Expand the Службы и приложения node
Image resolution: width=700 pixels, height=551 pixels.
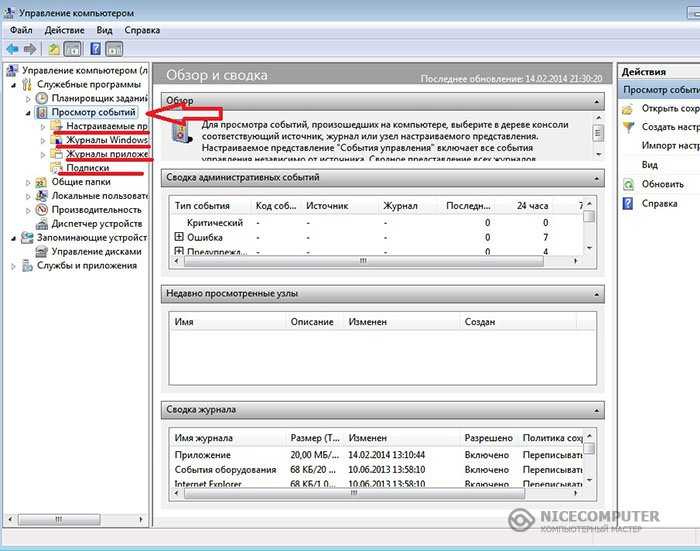(x=13, y=266)
